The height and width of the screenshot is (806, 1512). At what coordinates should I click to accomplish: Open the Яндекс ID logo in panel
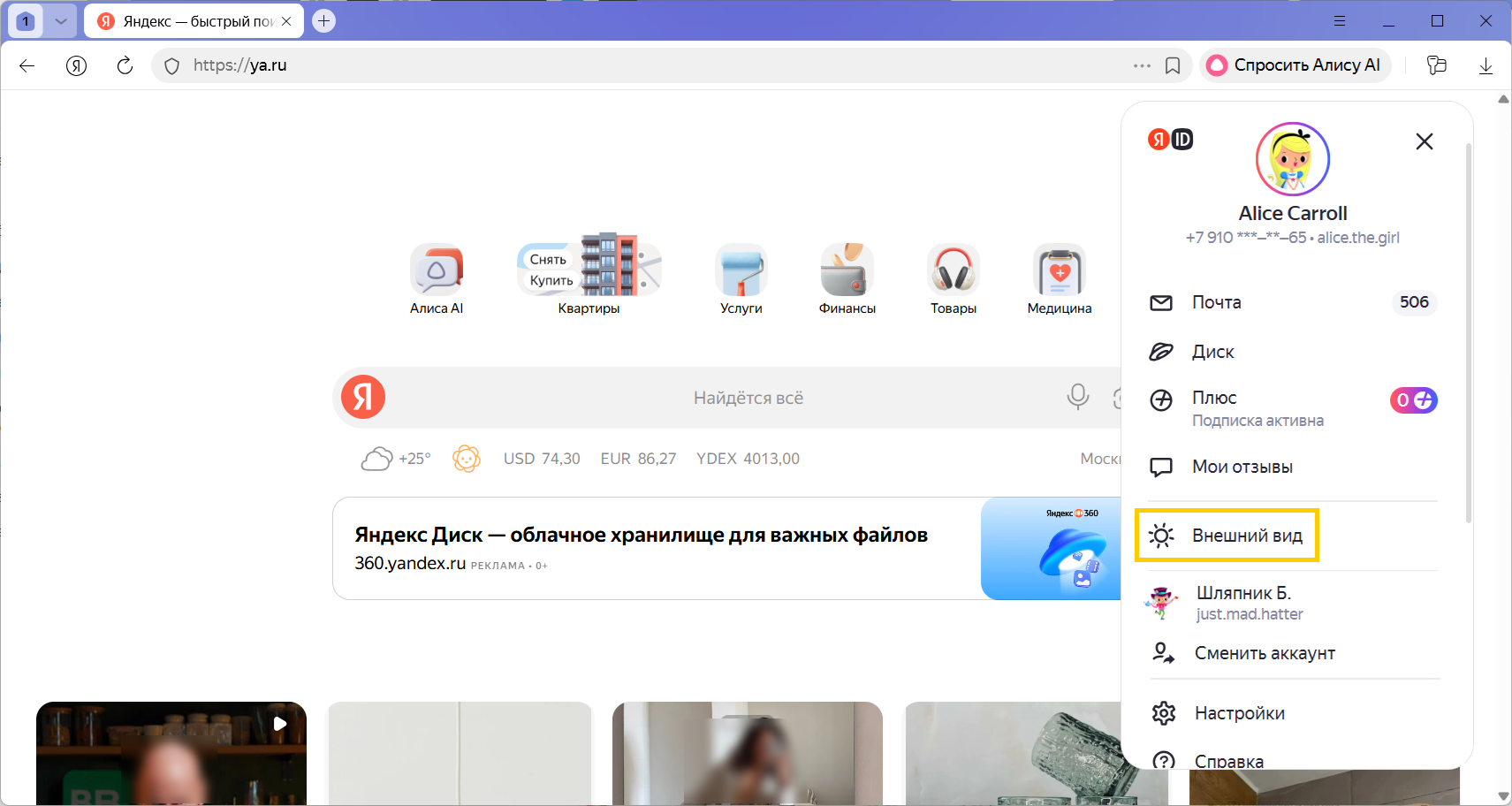point(1170,140)
